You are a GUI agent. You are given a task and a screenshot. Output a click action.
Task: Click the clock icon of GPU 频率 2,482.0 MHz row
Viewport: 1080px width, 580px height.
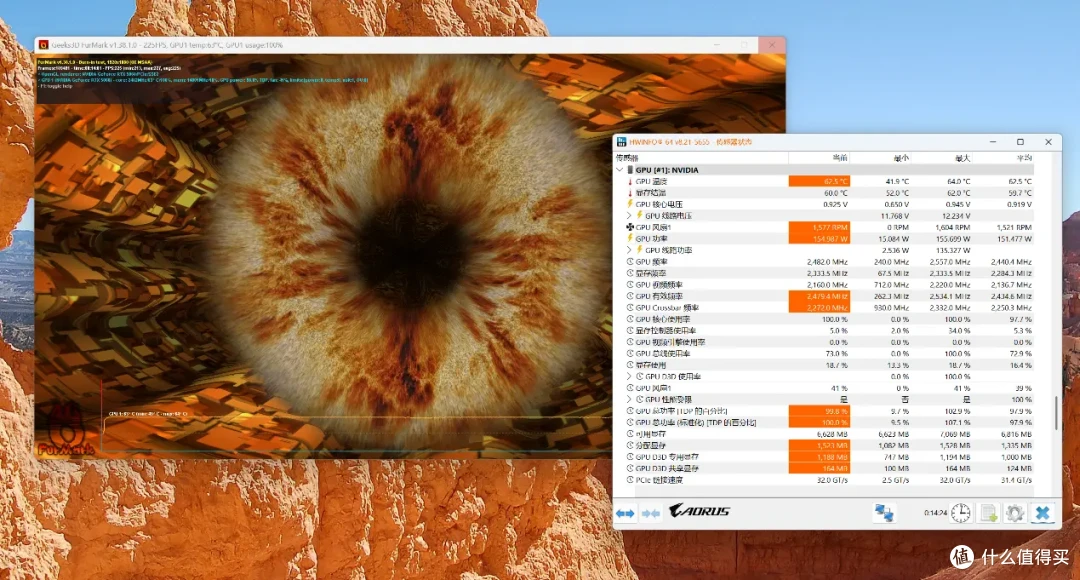coord(630,262)
